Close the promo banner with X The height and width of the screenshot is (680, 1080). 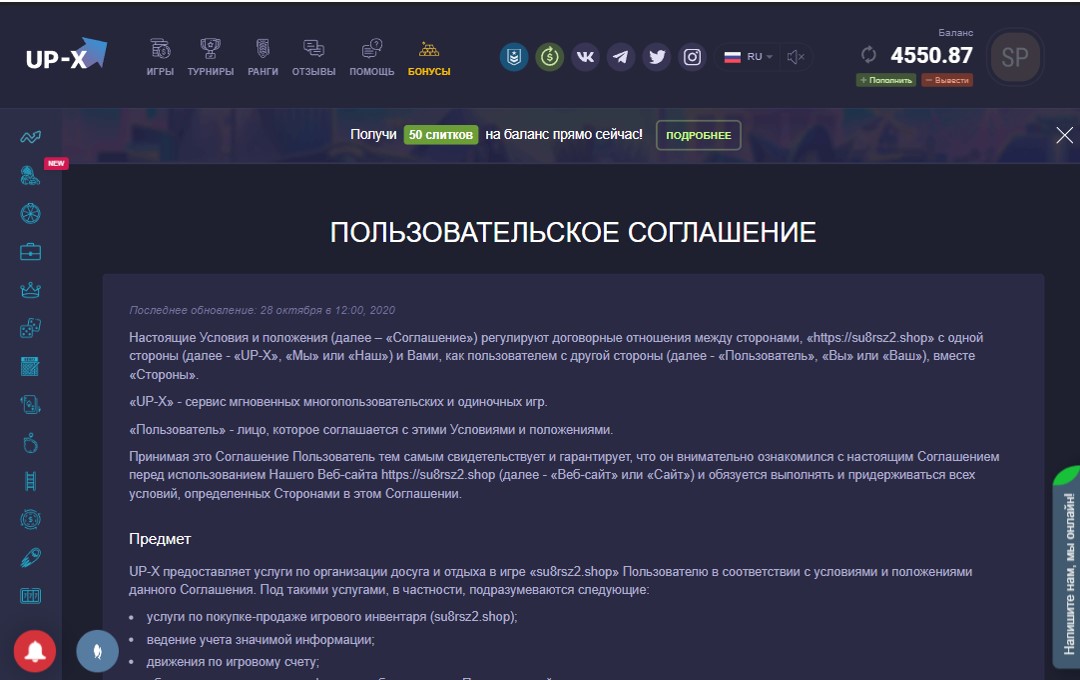tap(1064, 135)
